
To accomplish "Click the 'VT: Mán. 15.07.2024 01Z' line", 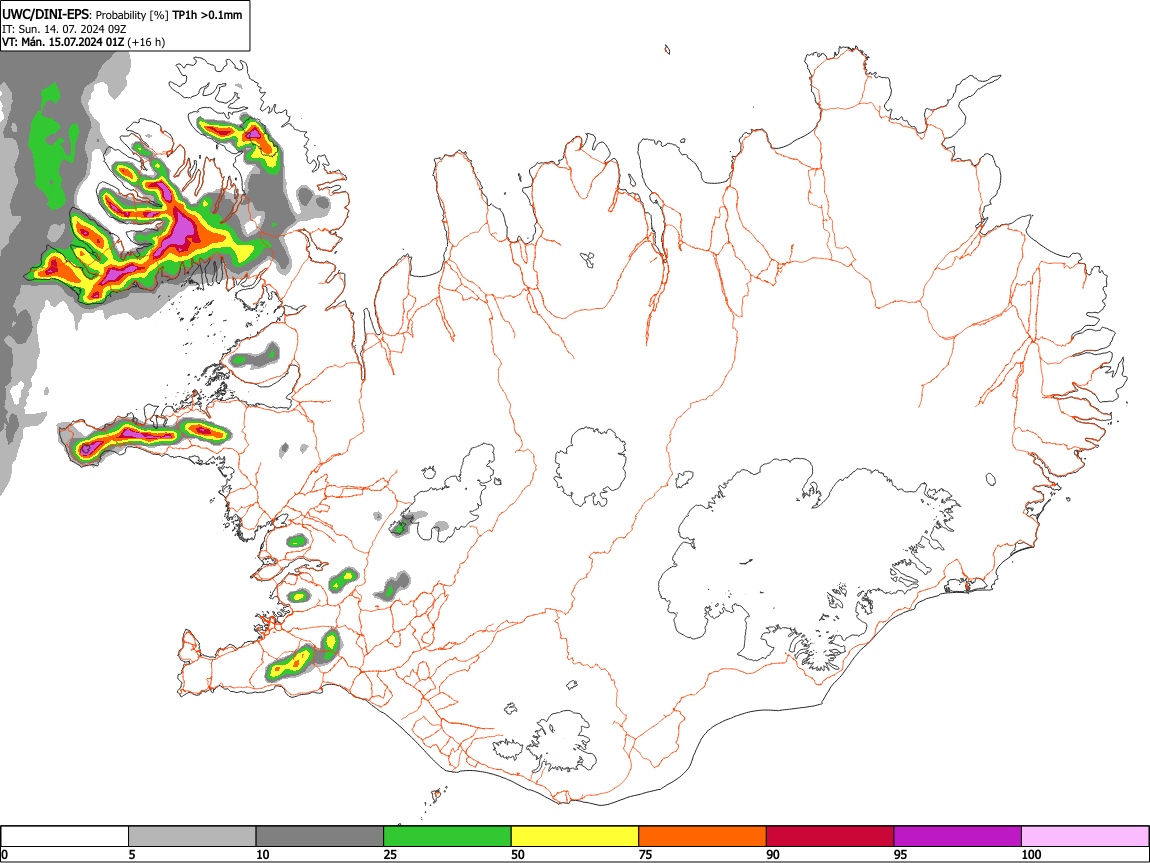I will [62, 42].
